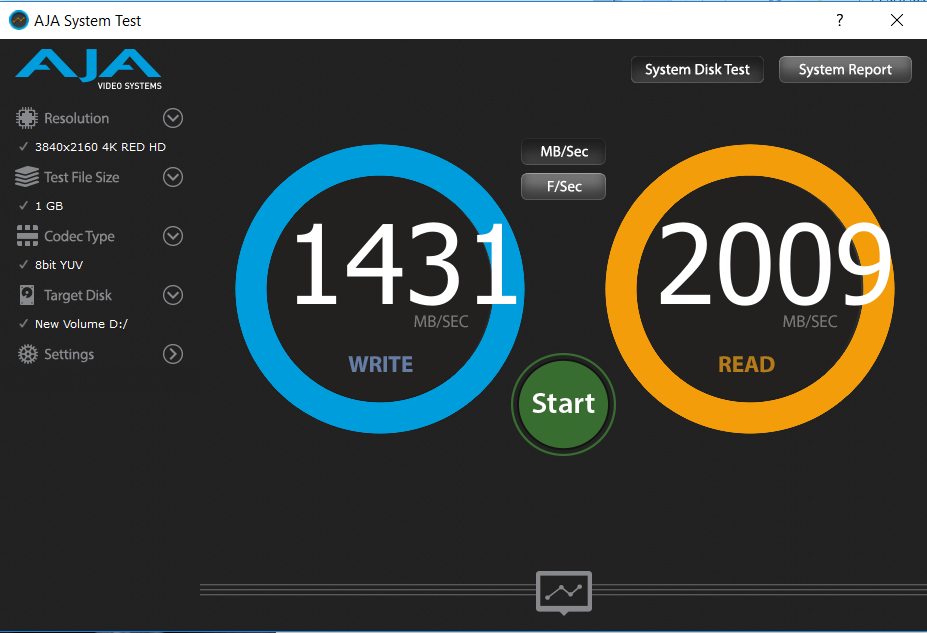The image size is (927, 633).
Task: Click the Test File Size stack icon
Action: [27, 177]
